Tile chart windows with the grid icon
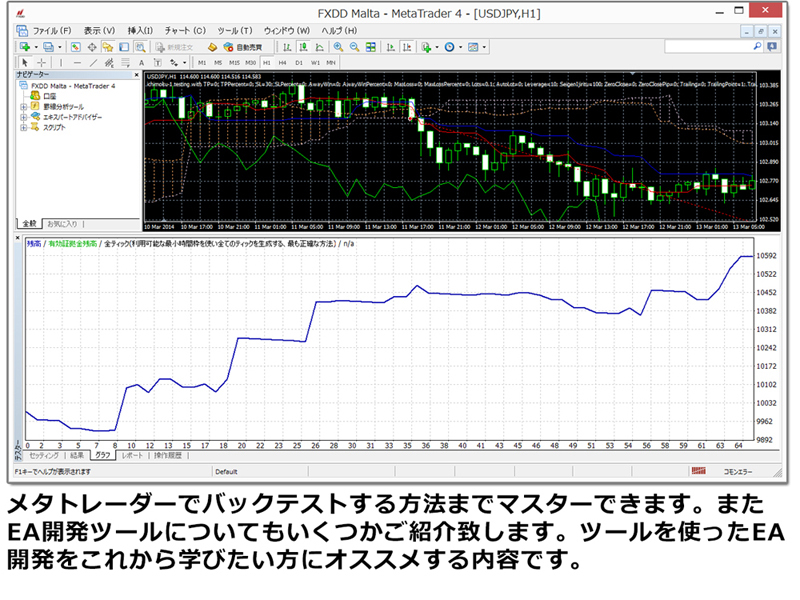This screenshot has width=800, height=600. click(x=371, y=47)
